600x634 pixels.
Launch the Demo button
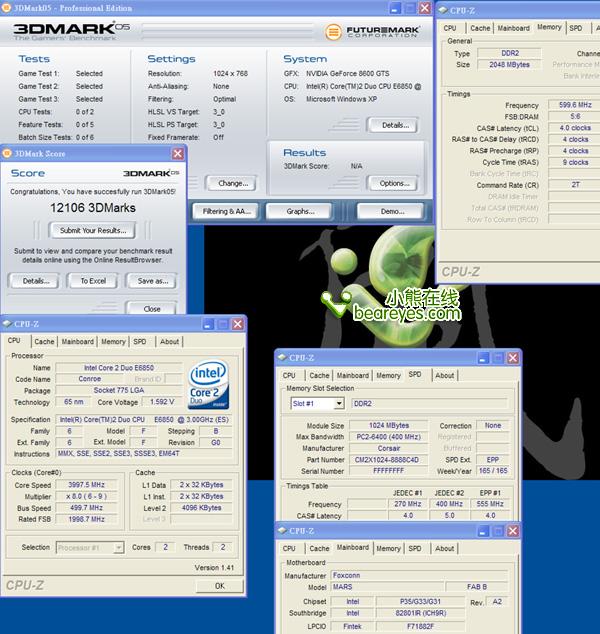tap(392, 211)
